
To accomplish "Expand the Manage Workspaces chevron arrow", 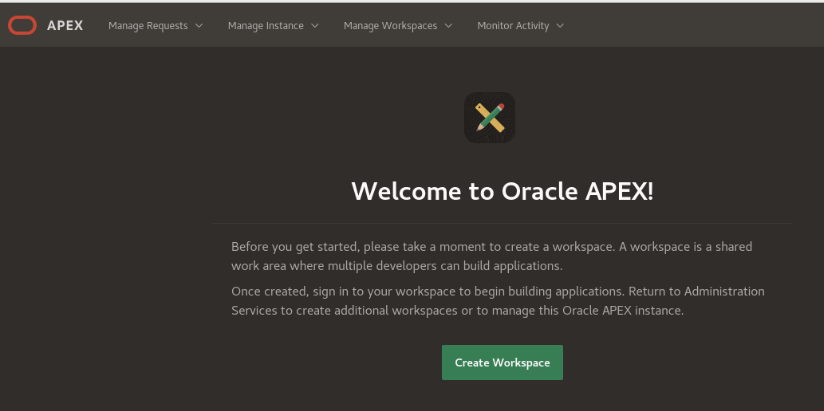I will (x=448, y=26).
